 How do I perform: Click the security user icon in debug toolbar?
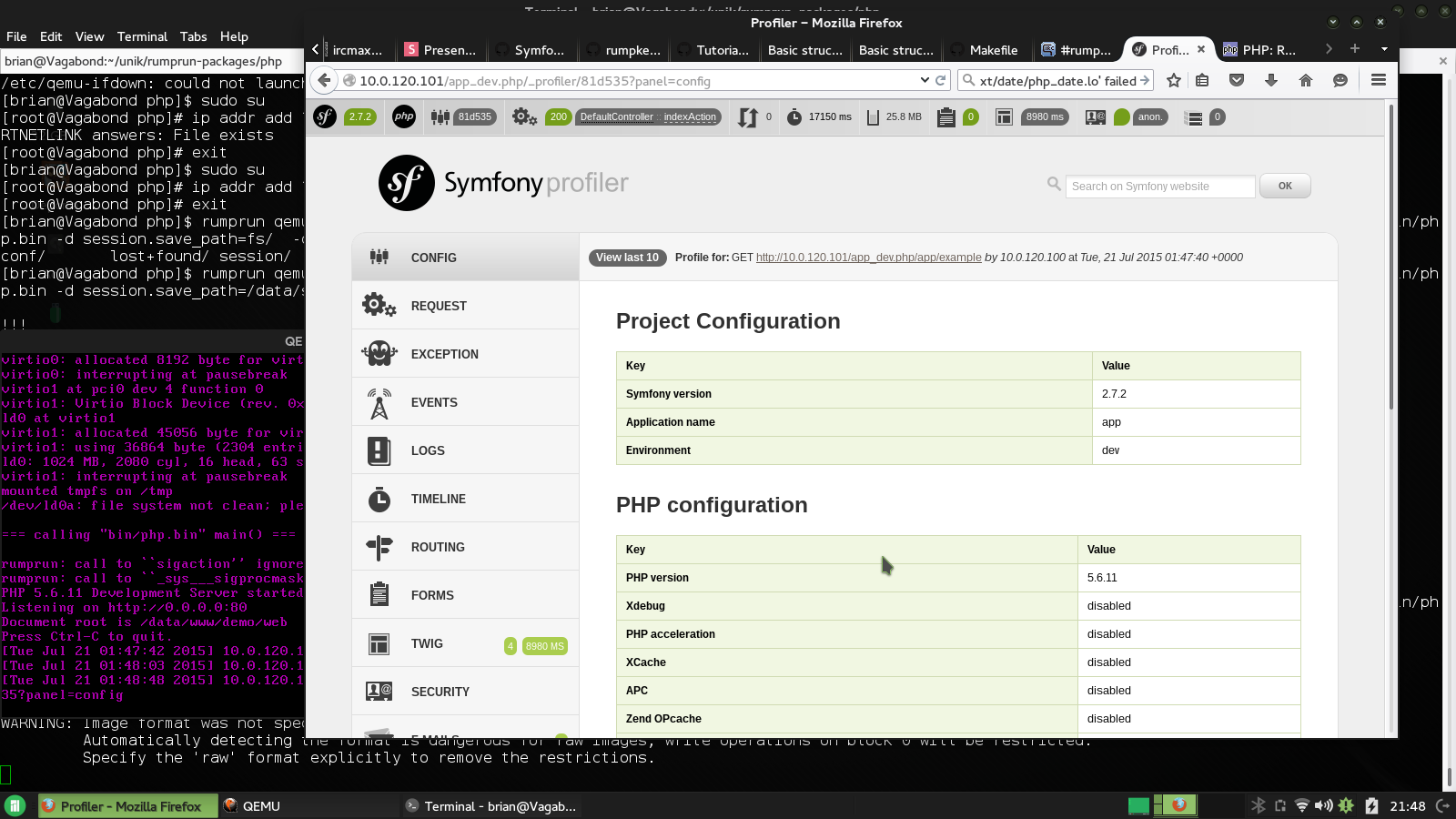point(1096,116)
